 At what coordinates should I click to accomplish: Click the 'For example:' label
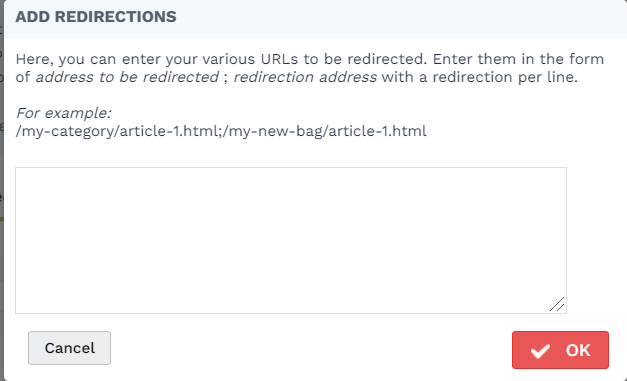[63, 113]
